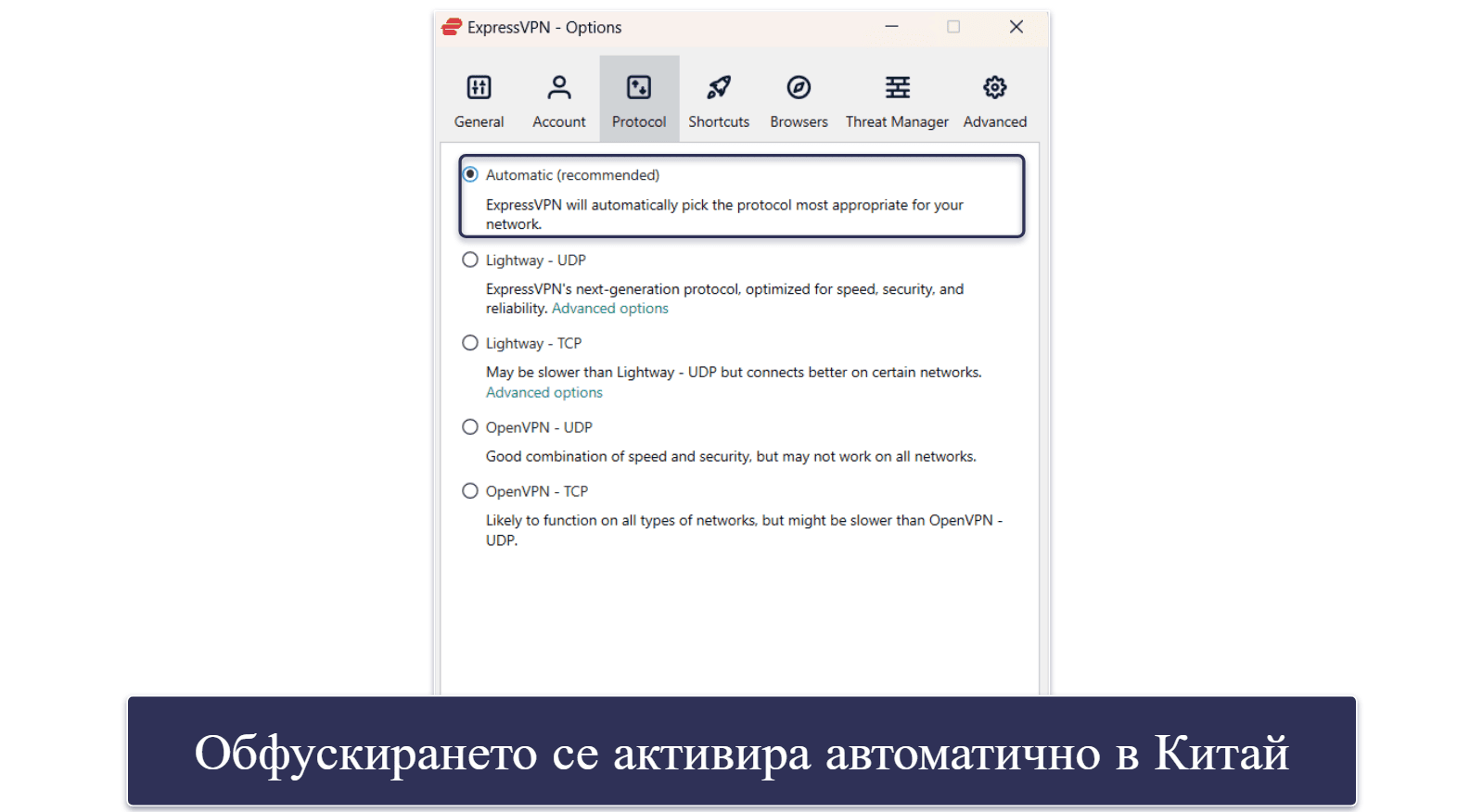Click the 'Good combination of speed and security' text

[x=731, y=456]
